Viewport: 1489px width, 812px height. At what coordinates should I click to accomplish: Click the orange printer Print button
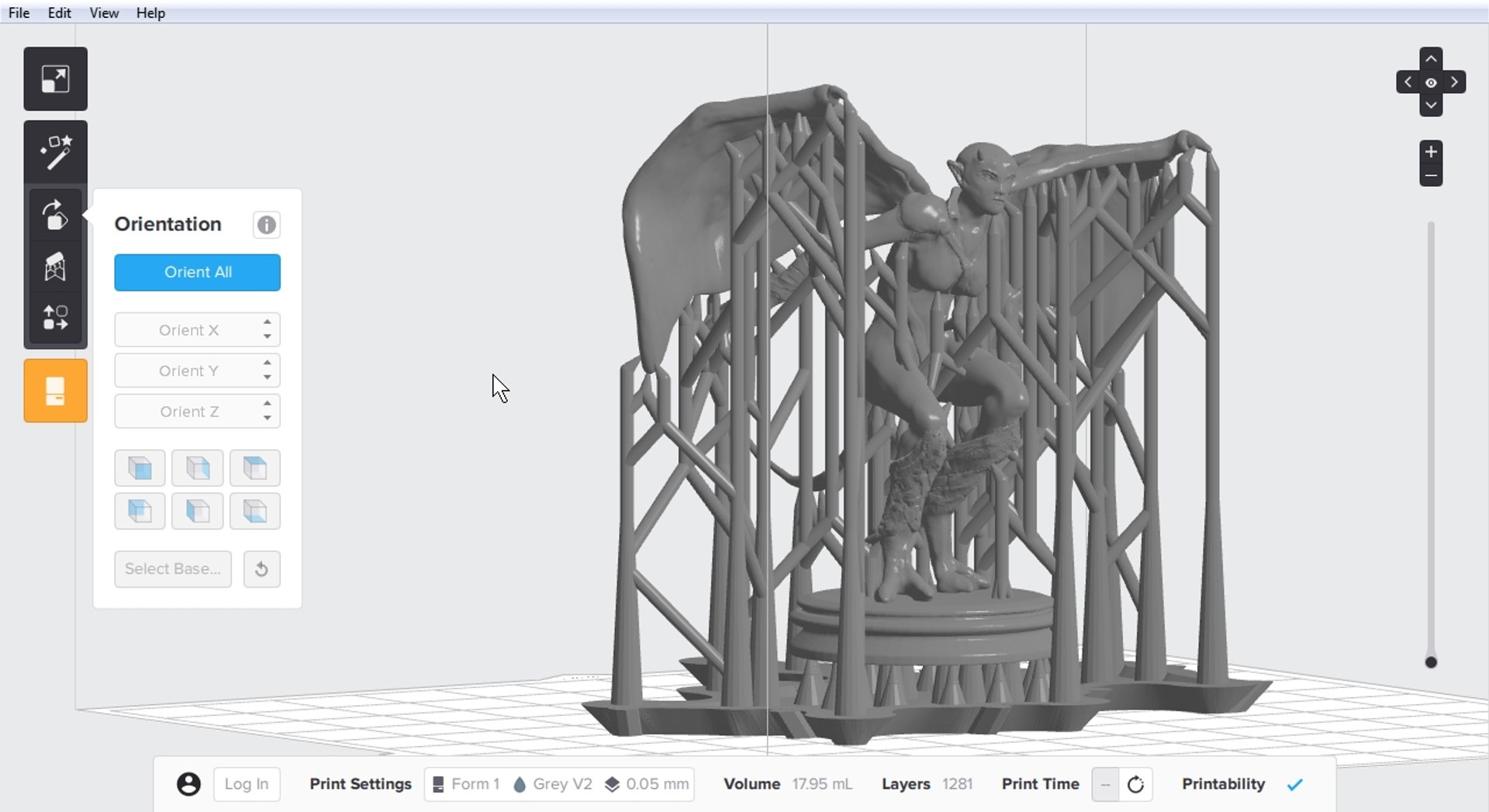coord(55,391)
